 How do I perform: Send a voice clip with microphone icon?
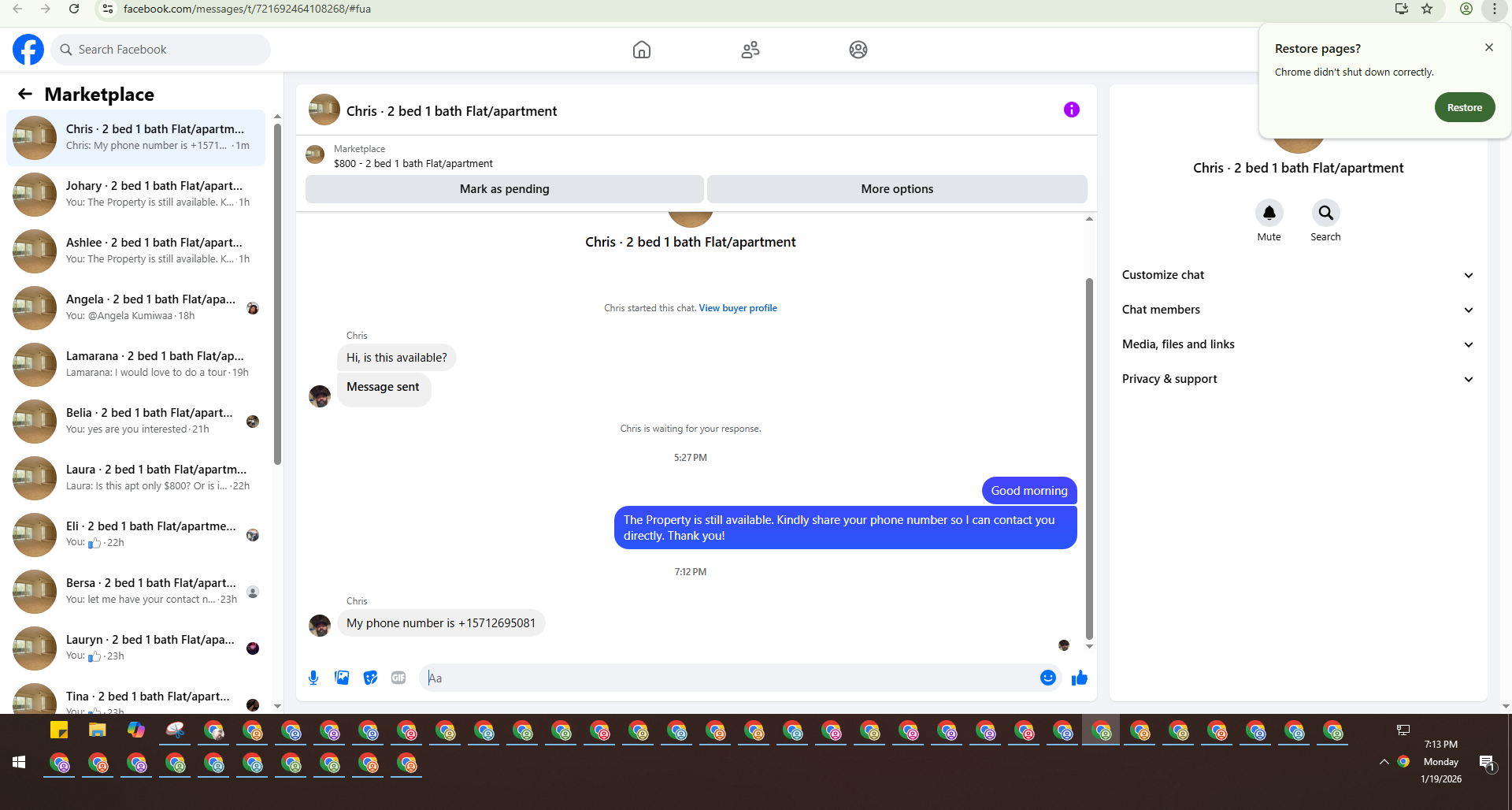click(313, 678)
